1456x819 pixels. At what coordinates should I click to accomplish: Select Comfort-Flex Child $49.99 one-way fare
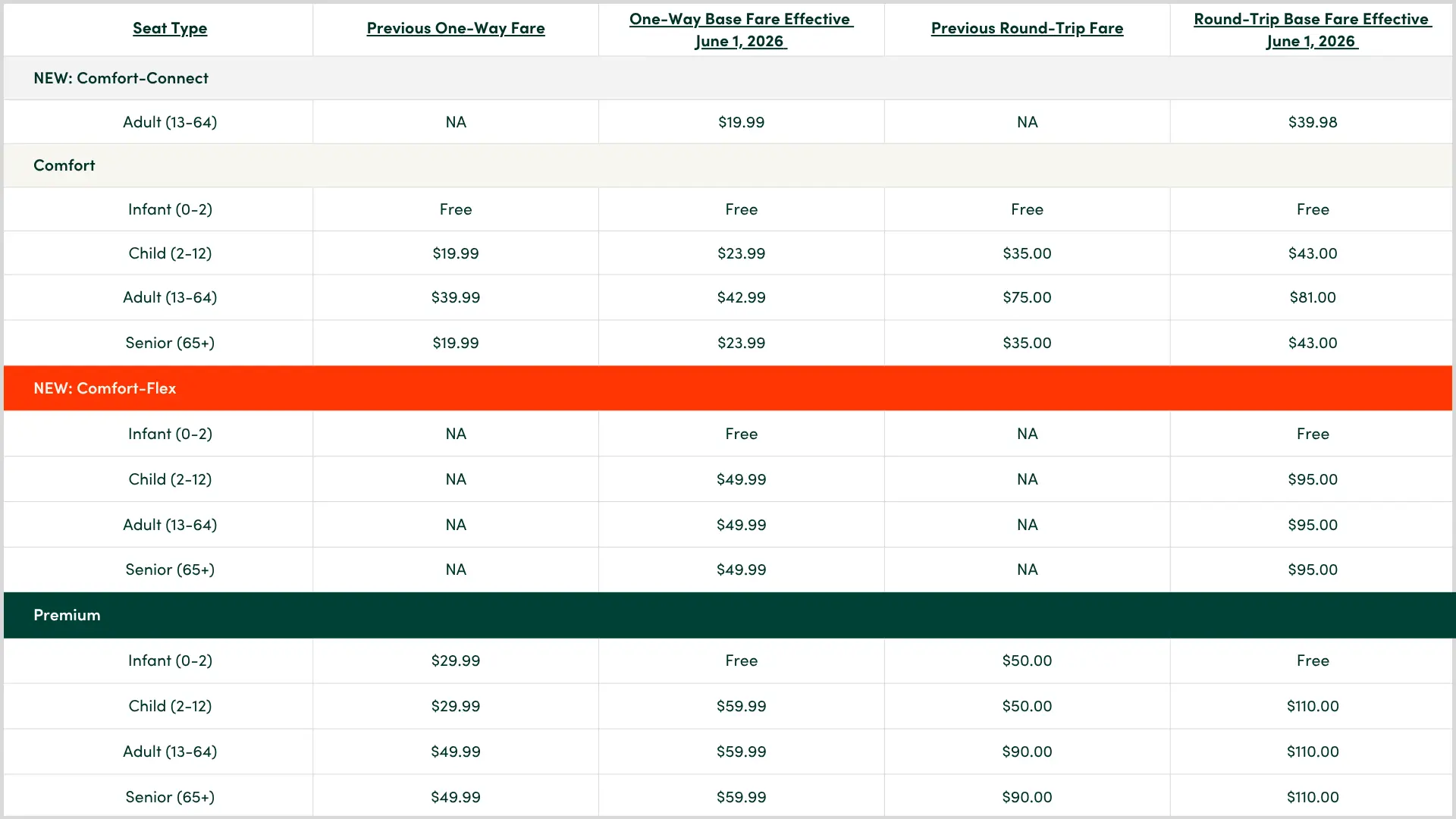tap(741, 479)
